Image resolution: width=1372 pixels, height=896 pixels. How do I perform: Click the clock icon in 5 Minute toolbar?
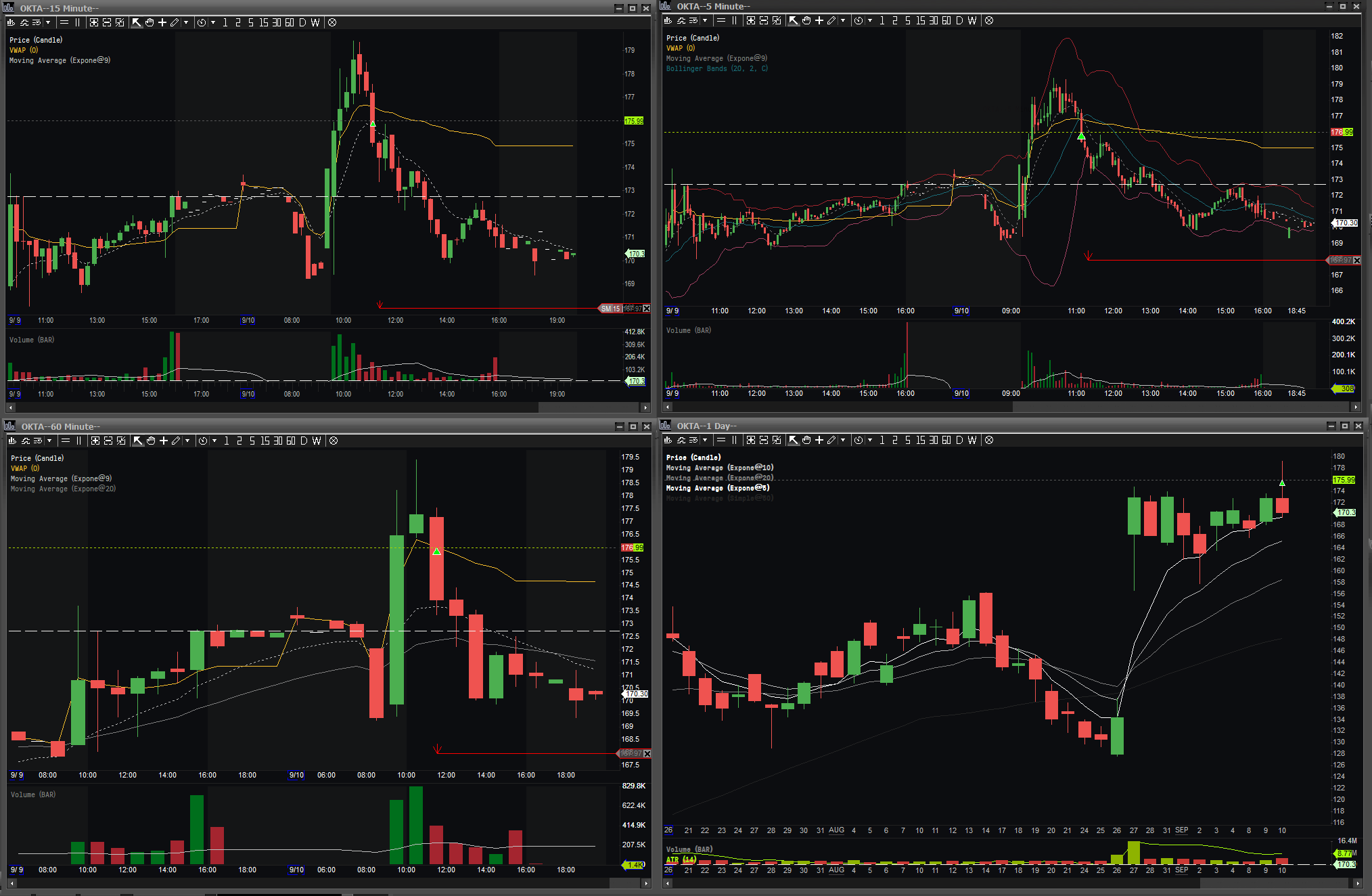[859, 20]
